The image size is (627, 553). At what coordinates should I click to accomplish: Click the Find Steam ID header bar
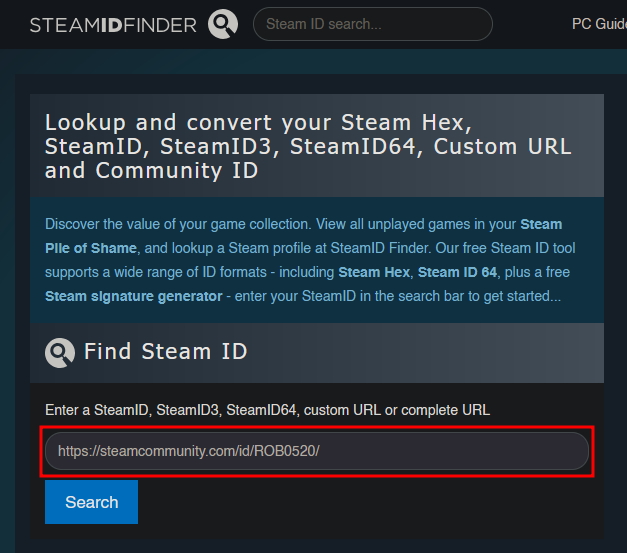coord(317,353)
